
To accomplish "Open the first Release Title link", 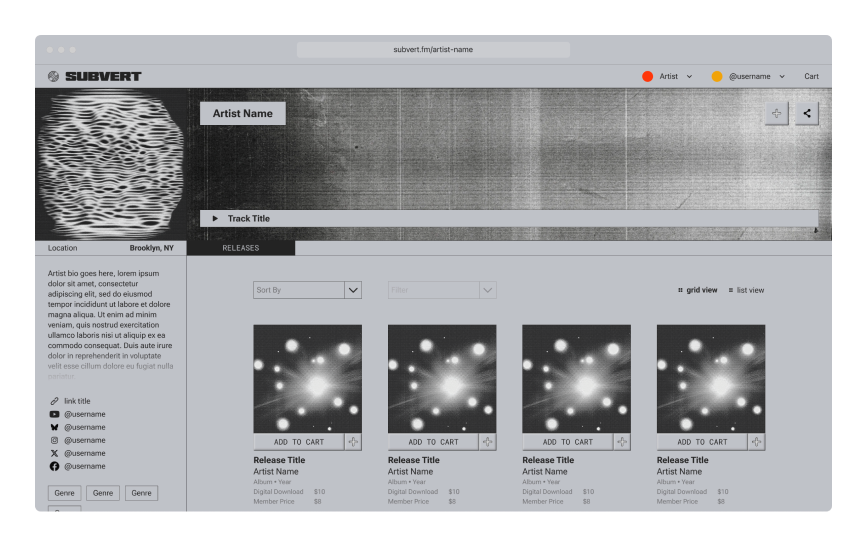I will [279, 460].
